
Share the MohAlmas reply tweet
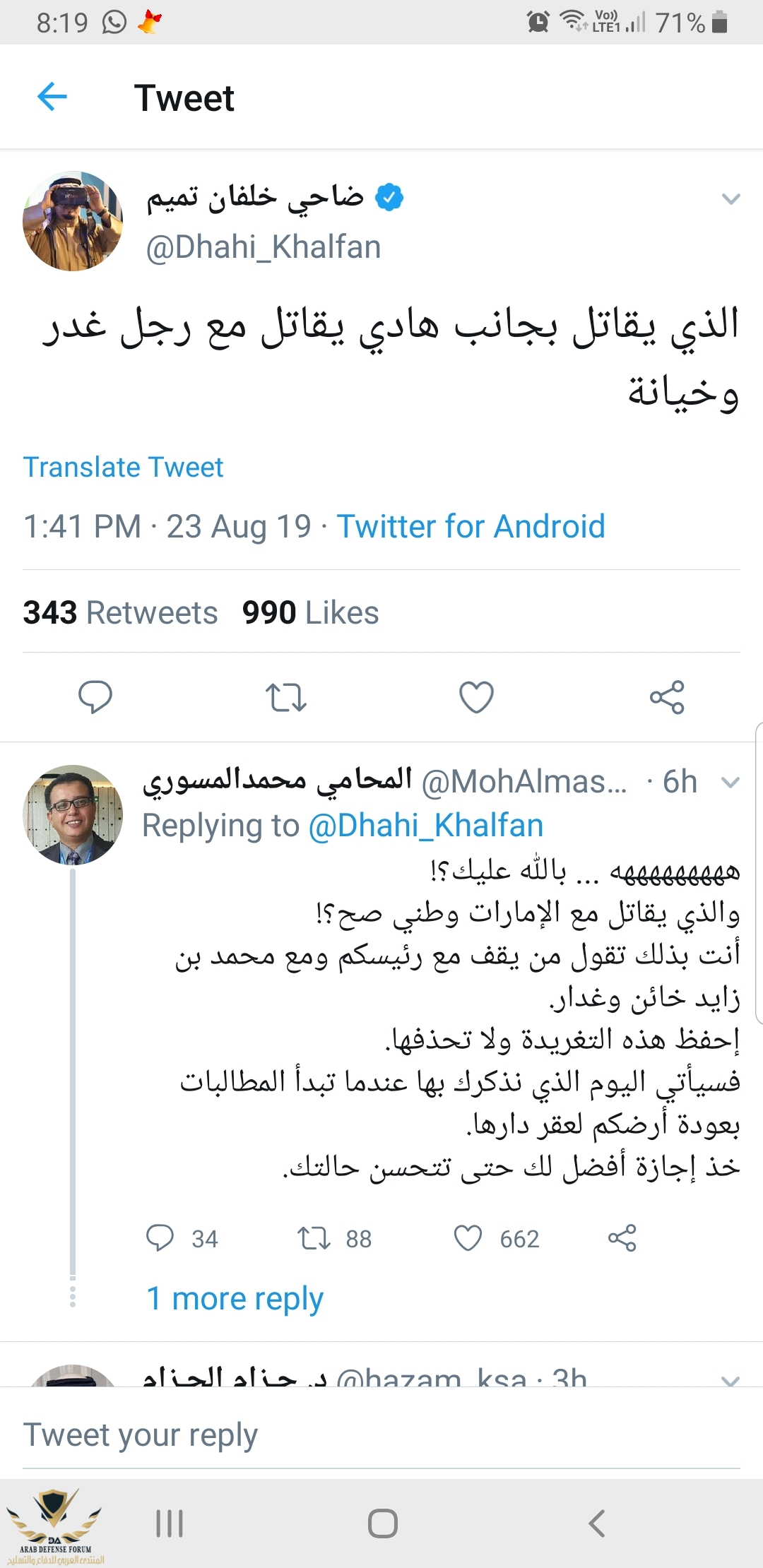622,1238
